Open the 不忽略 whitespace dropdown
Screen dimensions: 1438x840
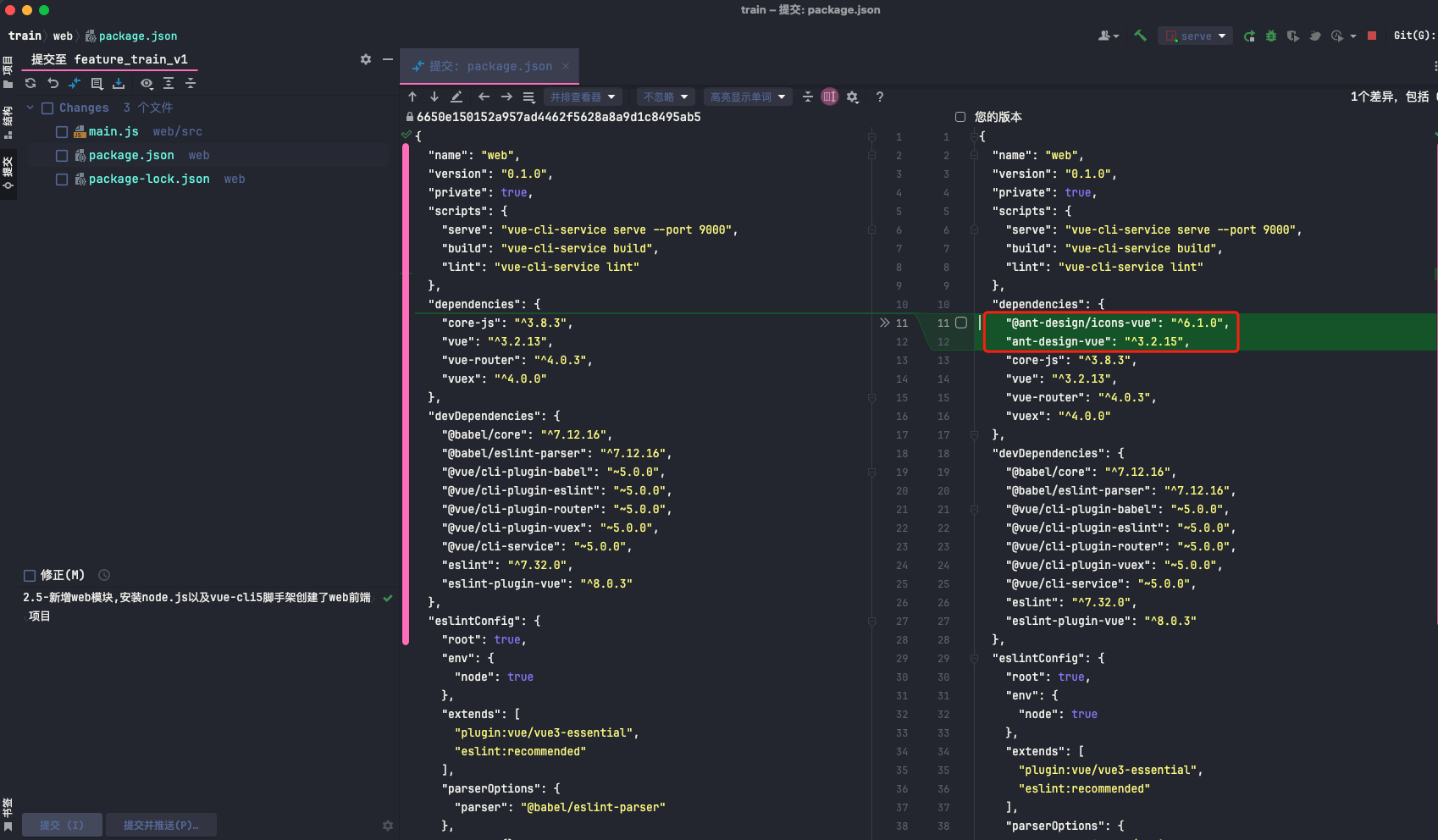tap(666, 97)
